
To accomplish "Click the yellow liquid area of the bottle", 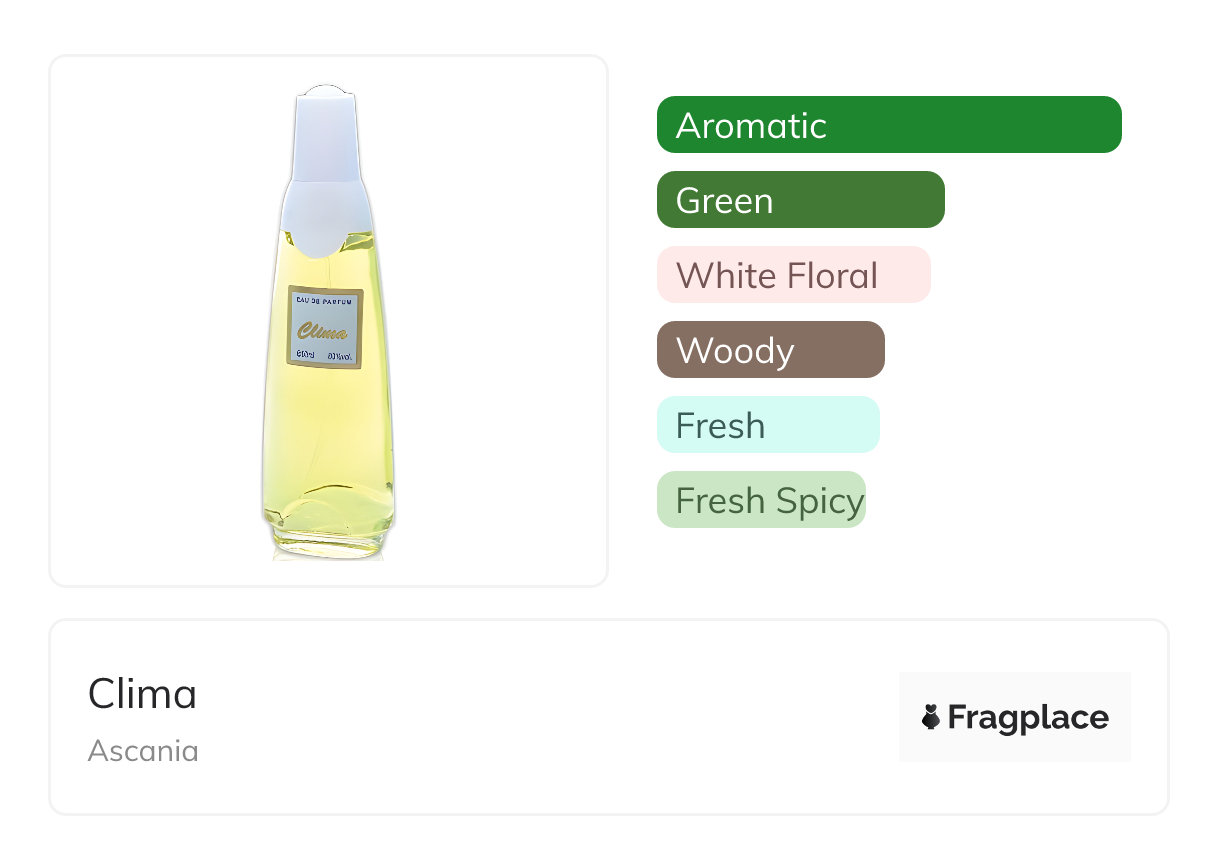I will pos(328,440).
